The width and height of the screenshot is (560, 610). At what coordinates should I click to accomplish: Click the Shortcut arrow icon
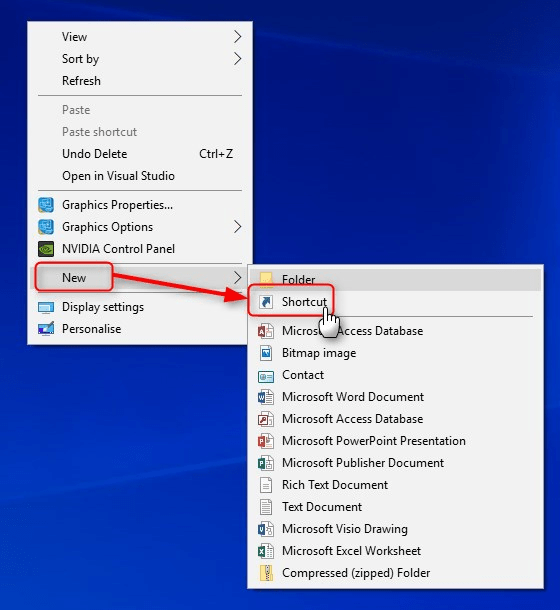coord(266,302)
